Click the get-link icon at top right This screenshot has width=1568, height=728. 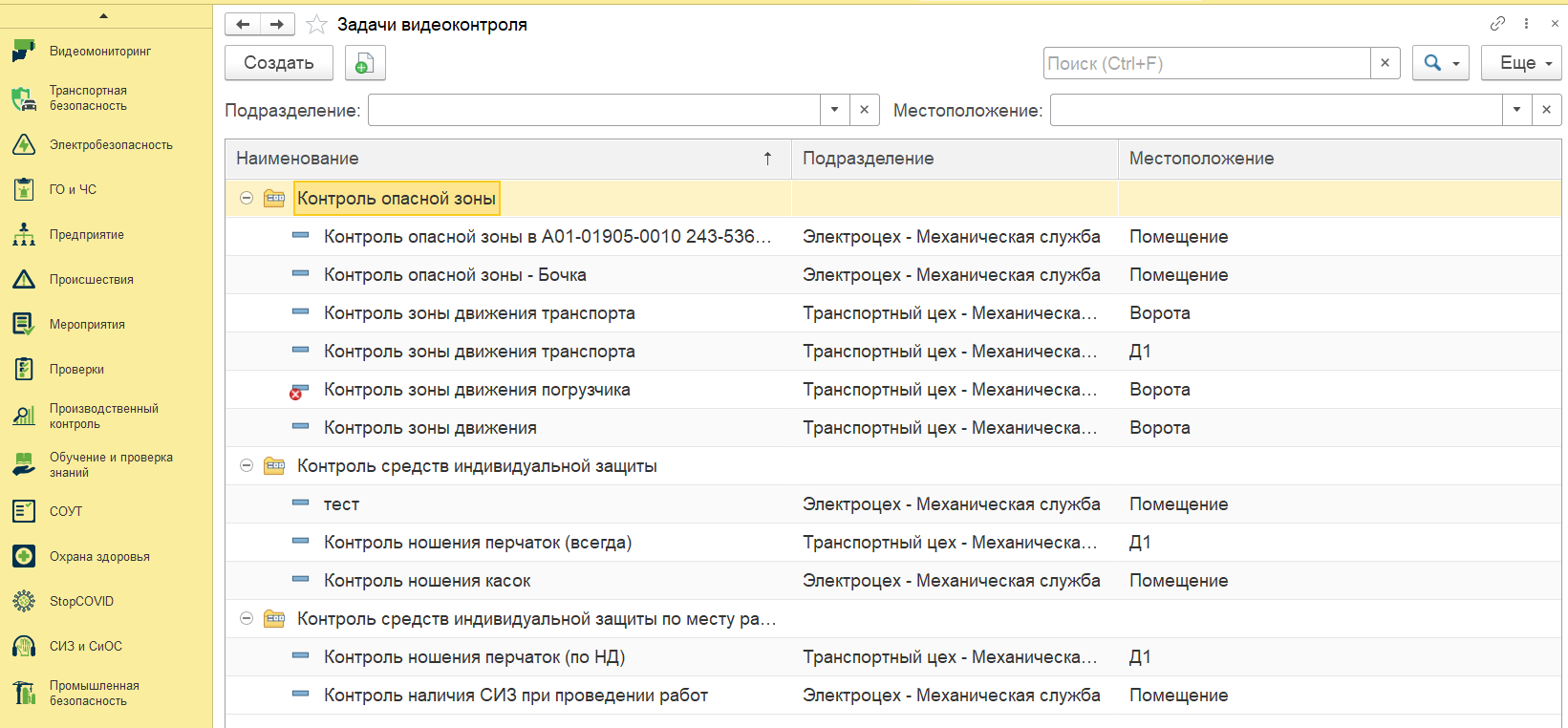[x=1497, y=24]
